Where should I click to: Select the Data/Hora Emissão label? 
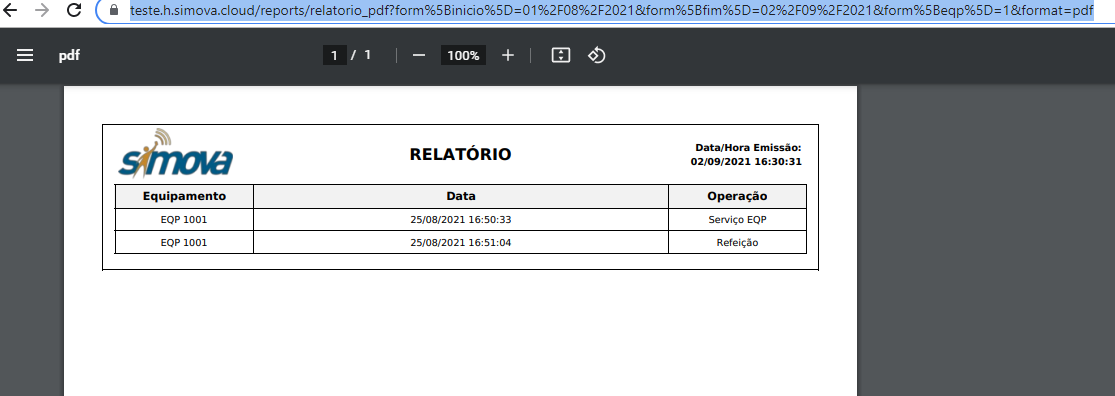(748, 148)
